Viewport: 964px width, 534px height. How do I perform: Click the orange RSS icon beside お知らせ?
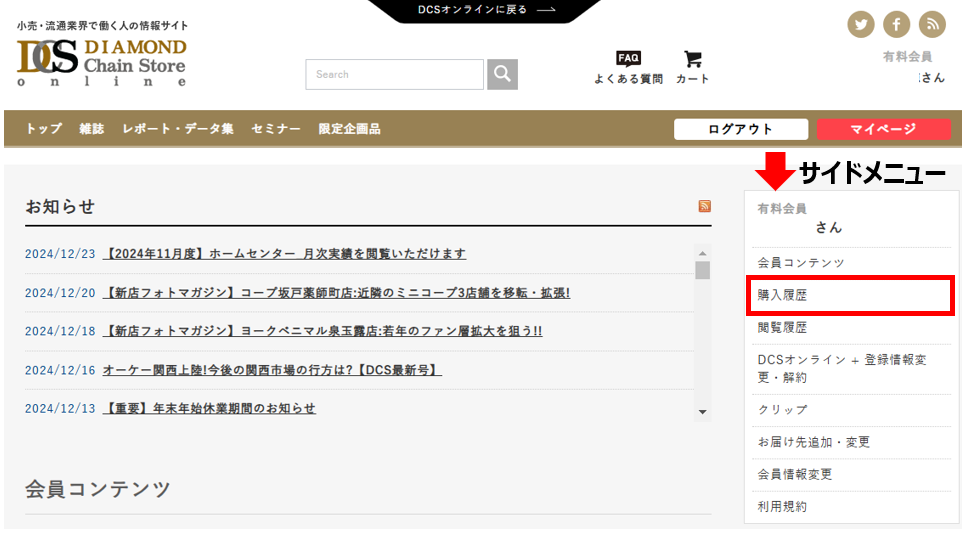coord(705,206)
